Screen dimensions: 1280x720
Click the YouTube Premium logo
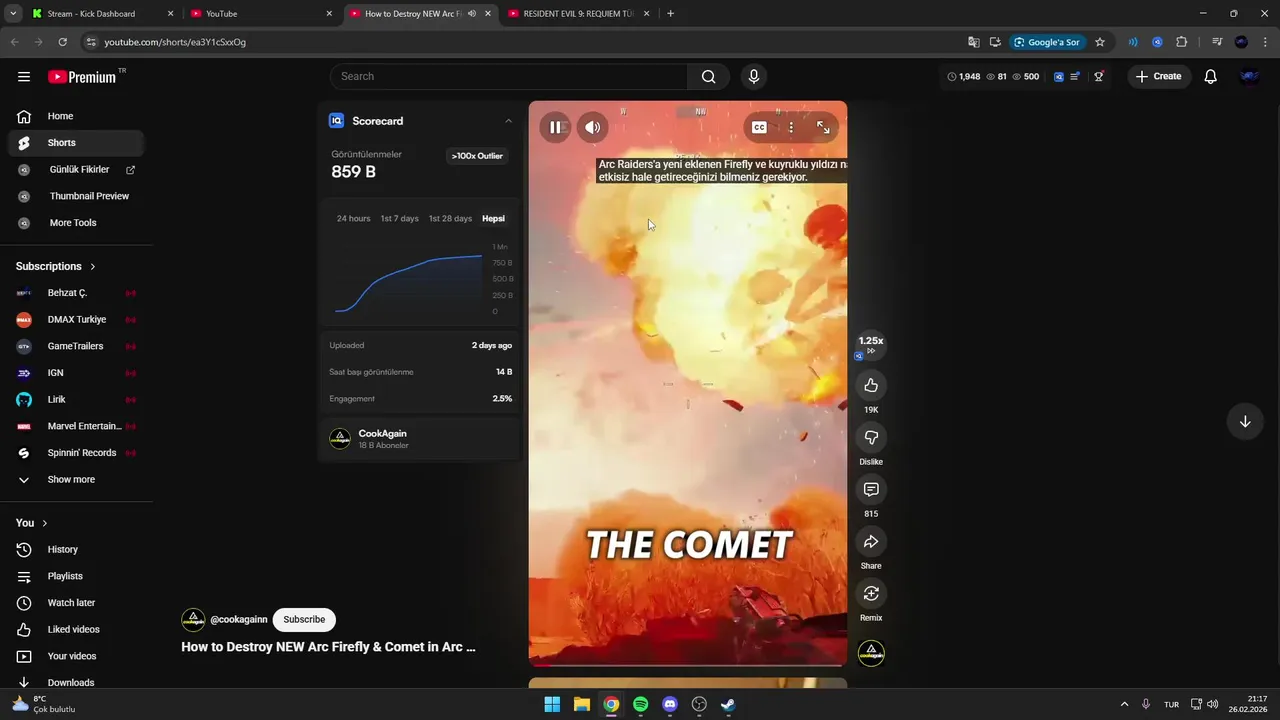tap(82, 77)
